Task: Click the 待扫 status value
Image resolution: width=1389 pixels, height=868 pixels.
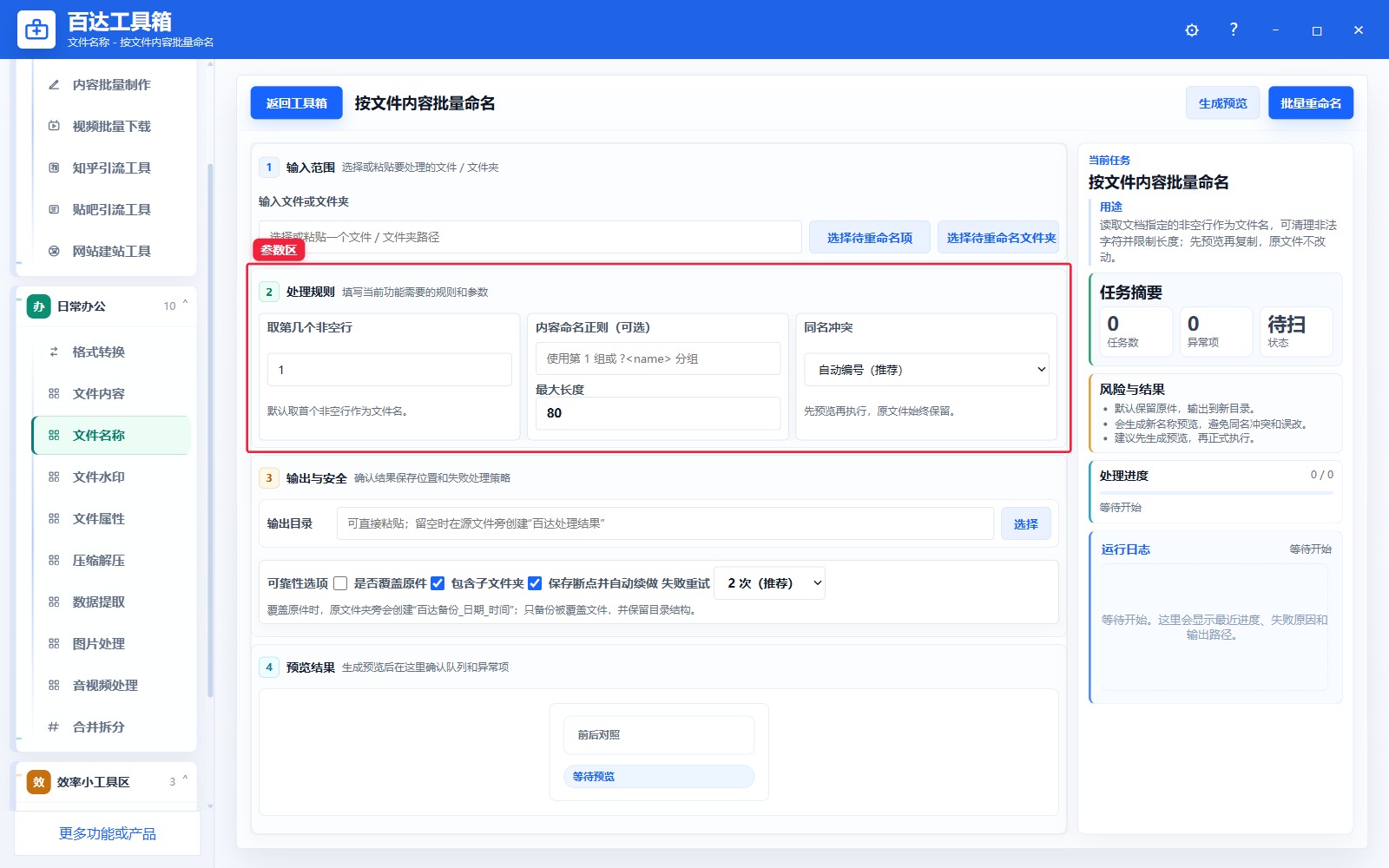Action: pos(1287,325)
